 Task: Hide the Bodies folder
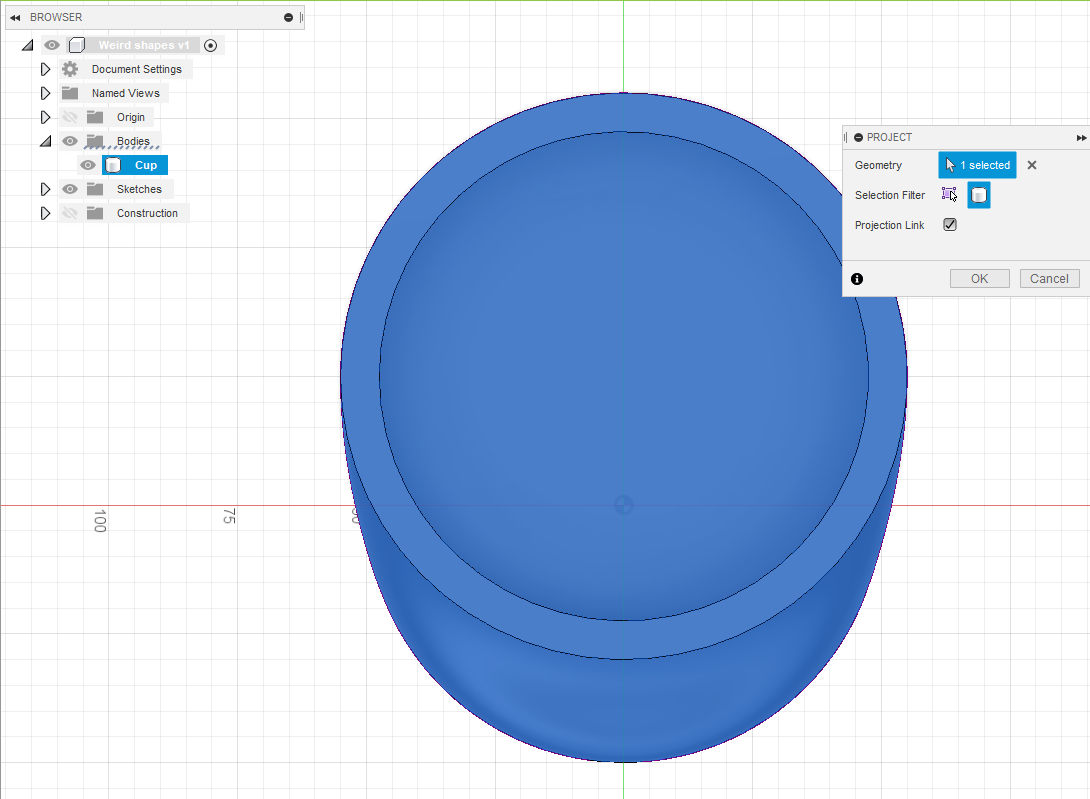click(70, 141)
